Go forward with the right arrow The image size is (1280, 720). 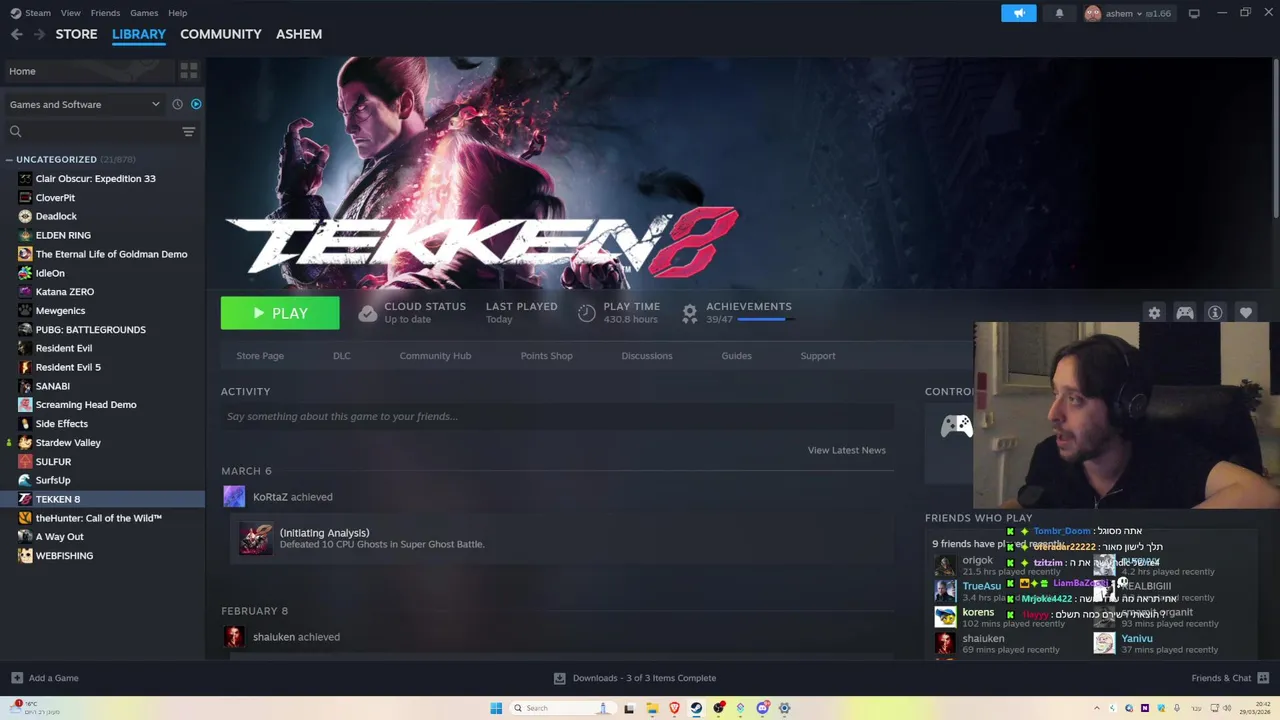tap(39, 34)
